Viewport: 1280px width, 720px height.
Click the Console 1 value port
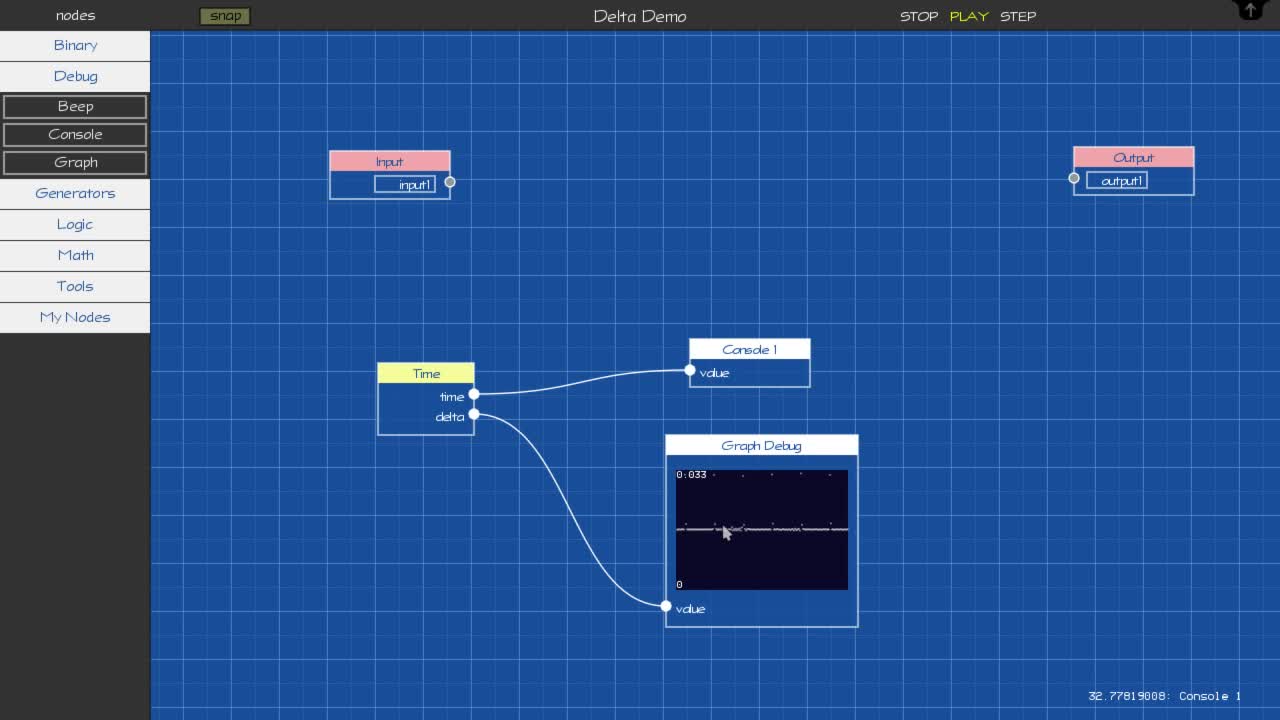(690, 370)
